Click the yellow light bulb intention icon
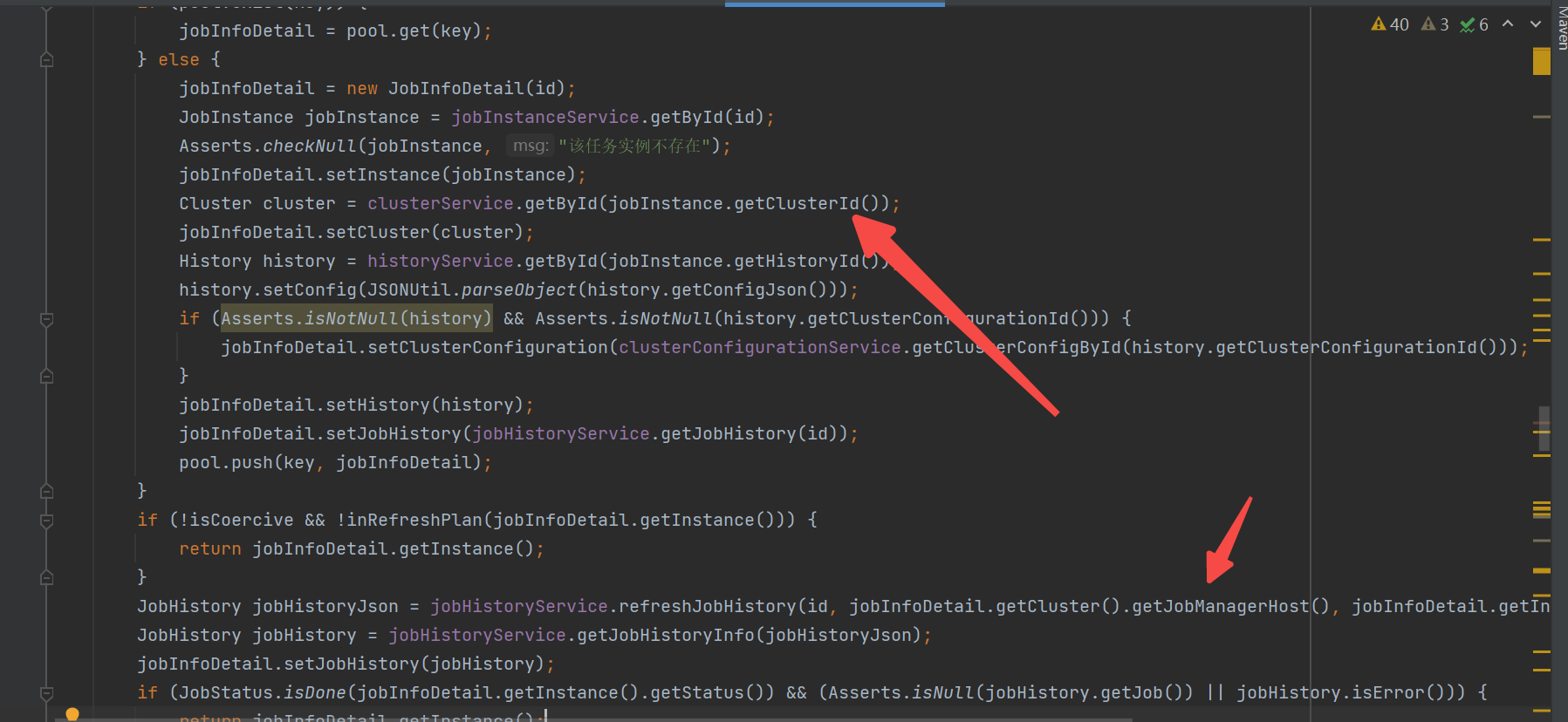 point(72,714)
